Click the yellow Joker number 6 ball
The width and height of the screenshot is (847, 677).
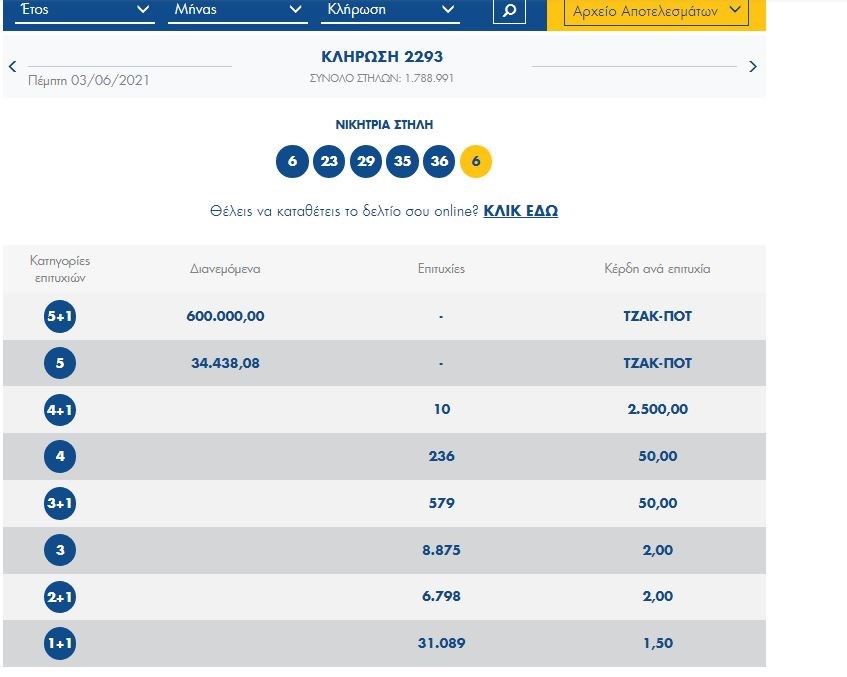[476, 161]
